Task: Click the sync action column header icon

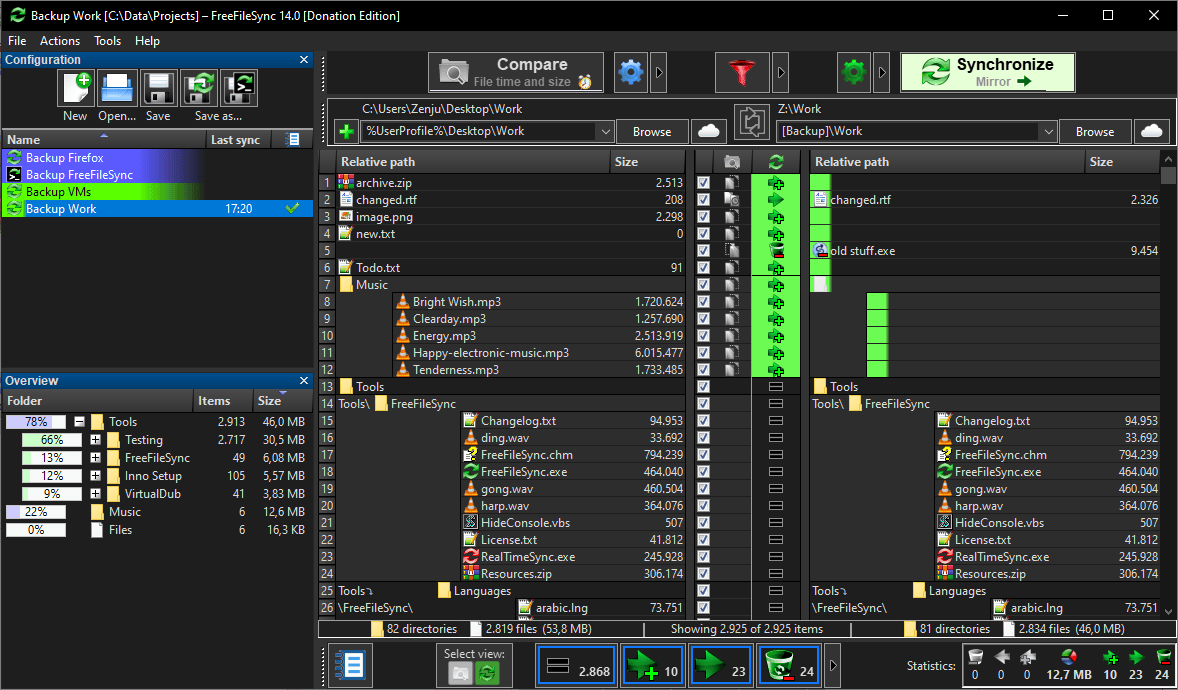Action: [776, 162]
